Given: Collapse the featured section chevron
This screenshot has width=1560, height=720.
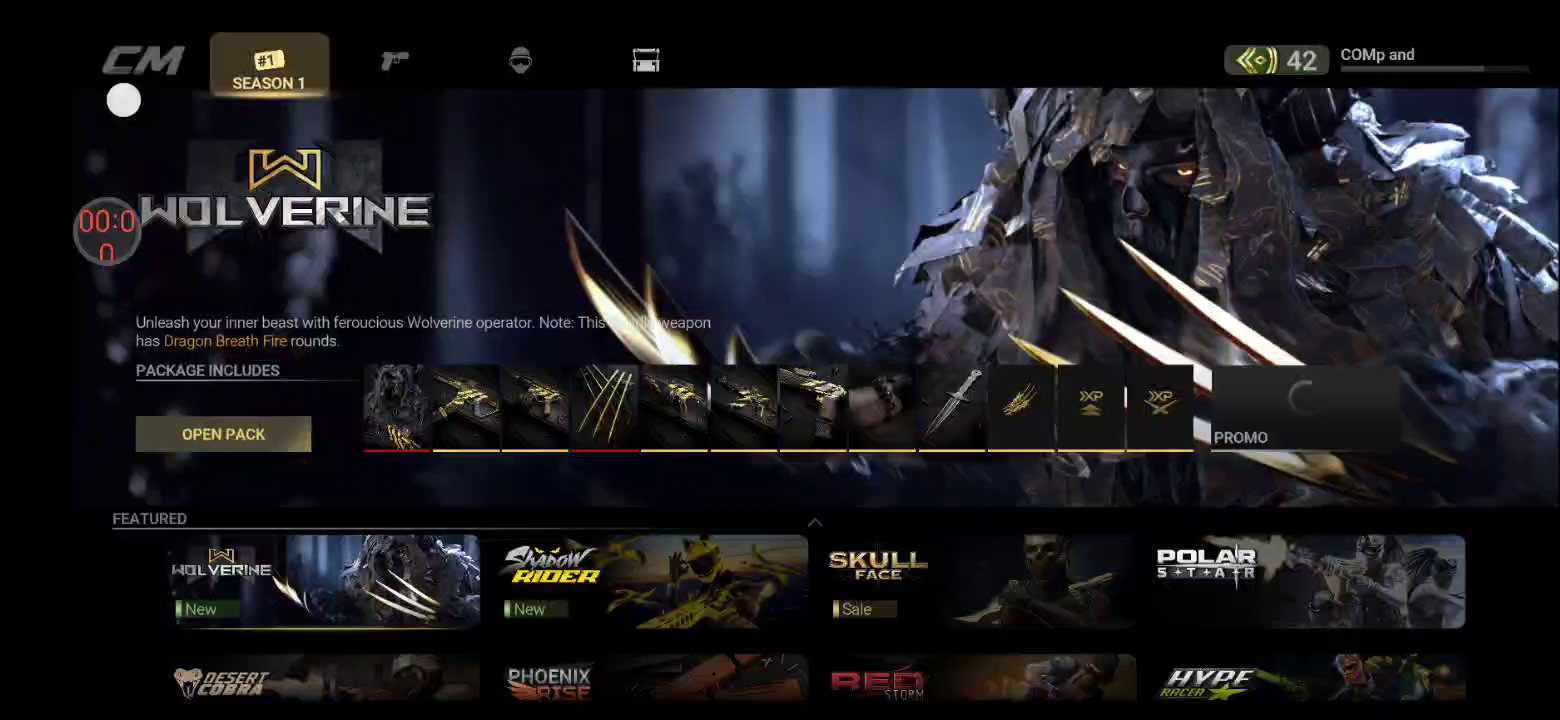Looking at the screenshot, I should 815,522.
